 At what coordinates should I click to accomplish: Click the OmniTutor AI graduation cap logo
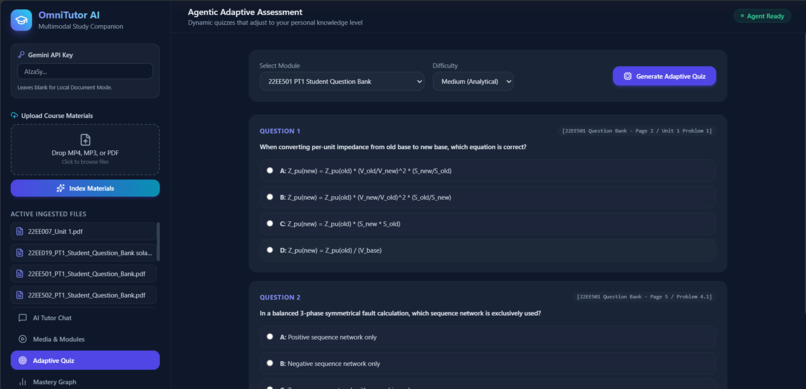click(21, 20)
